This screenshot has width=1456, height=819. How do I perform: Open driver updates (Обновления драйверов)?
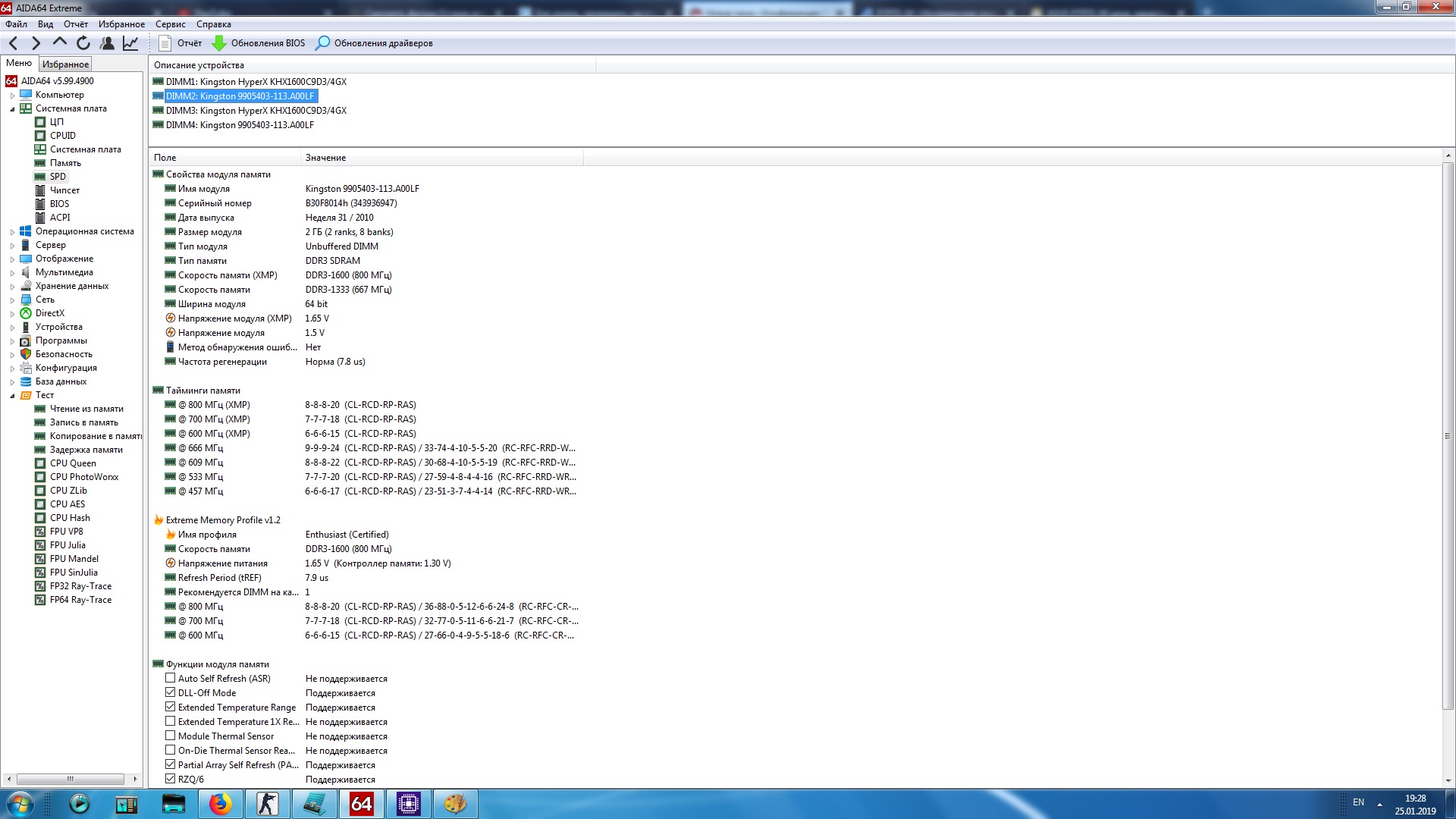(x=375, y=43)
